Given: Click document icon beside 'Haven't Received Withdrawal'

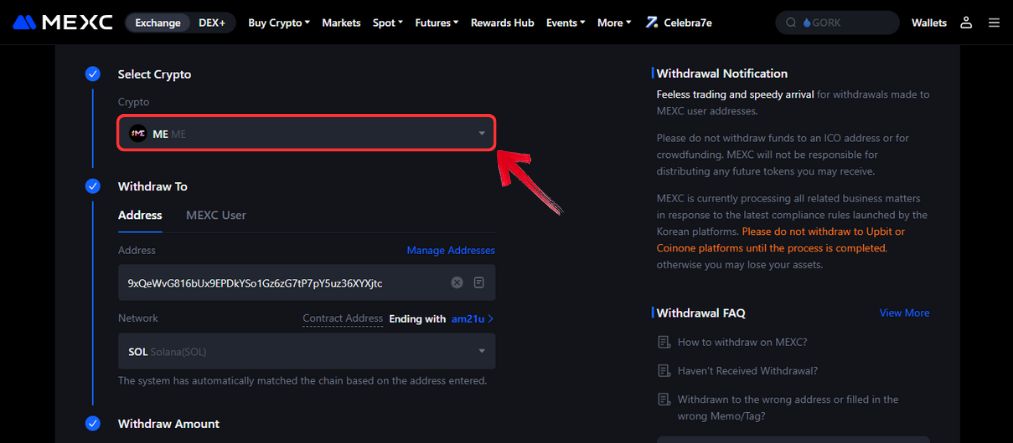Looking at the screenshot, I should tap(663, 371).
